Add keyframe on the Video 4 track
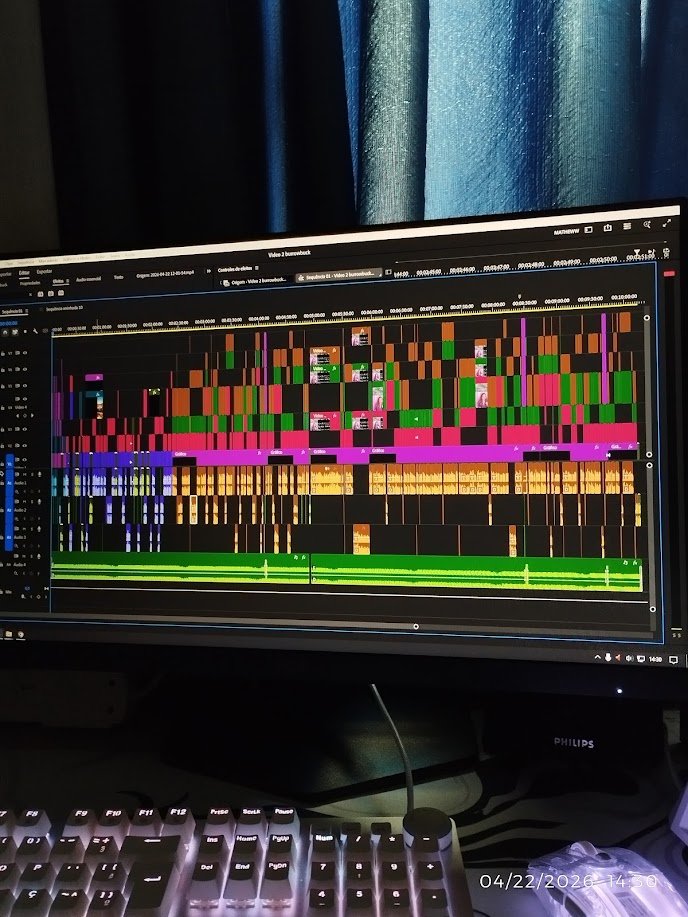Screen dimensions: 688x917 (25, 416)
